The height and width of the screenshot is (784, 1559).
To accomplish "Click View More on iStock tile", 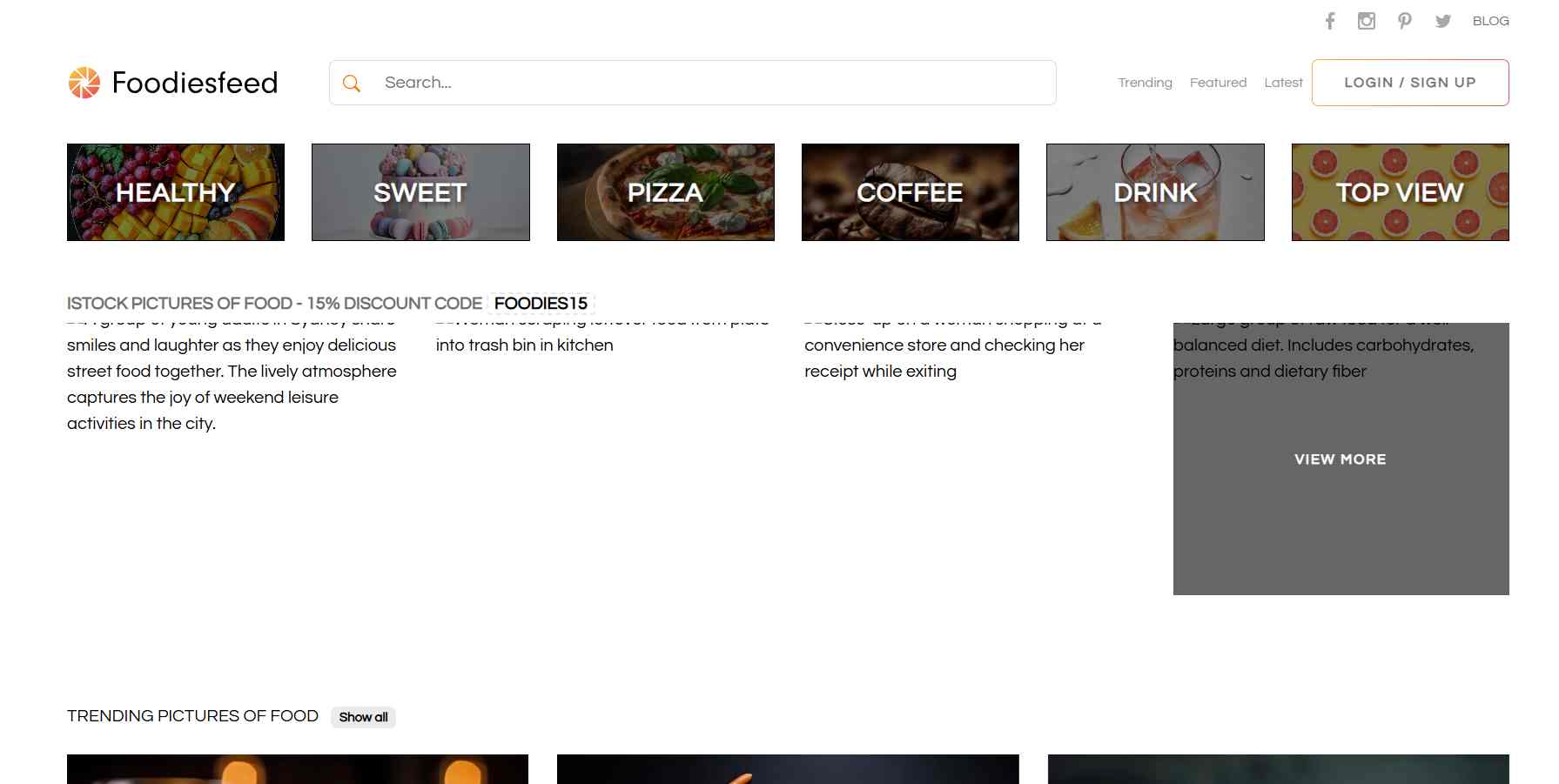I will click(1340, 459).
